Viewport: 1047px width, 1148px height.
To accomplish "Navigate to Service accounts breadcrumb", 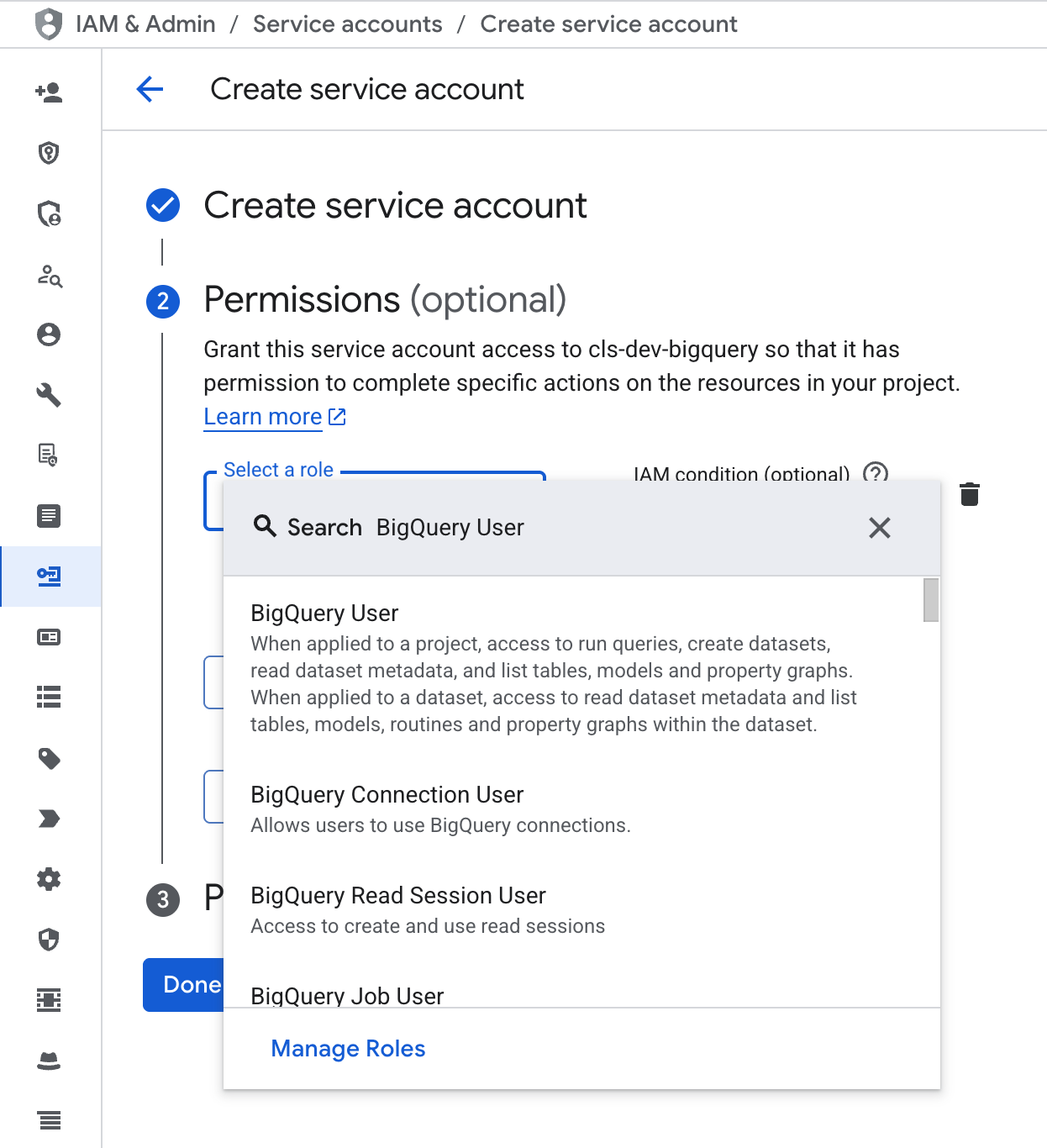I will click(x=347, y=24).
